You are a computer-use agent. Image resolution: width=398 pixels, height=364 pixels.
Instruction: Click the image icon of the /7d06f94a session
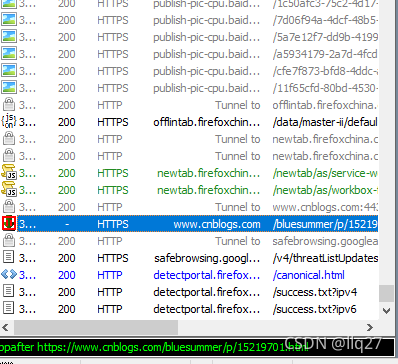pyautogui.click(x=9, y=20)
